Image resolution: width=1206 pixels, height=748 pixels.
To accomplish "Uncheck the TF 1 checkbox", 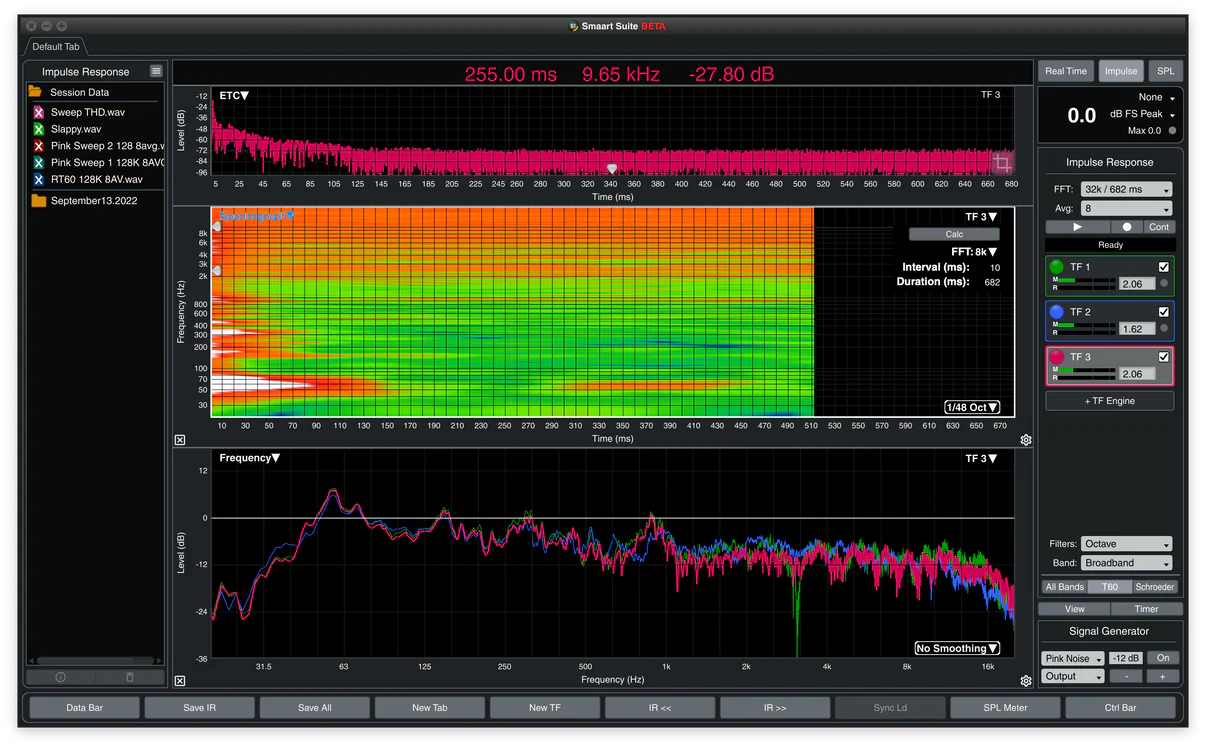I will tap(1163, 267).
